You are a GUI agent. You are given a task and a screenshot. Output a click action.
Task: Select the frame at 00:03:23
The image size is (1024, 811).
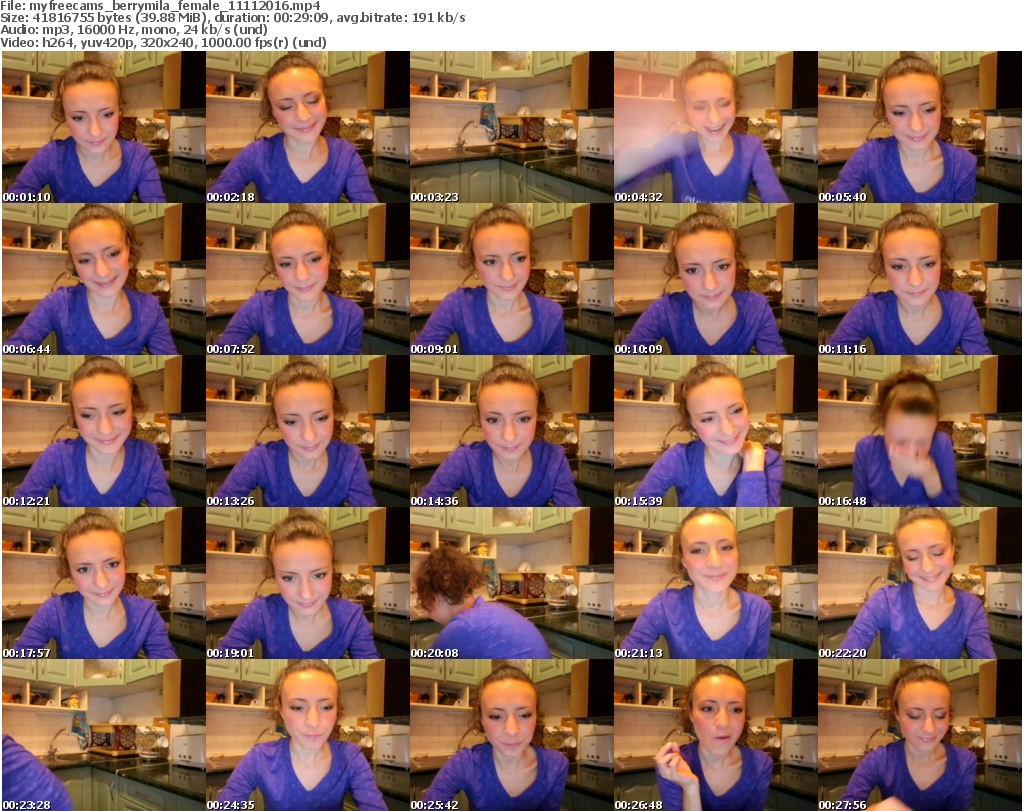(x=511, y=127)
